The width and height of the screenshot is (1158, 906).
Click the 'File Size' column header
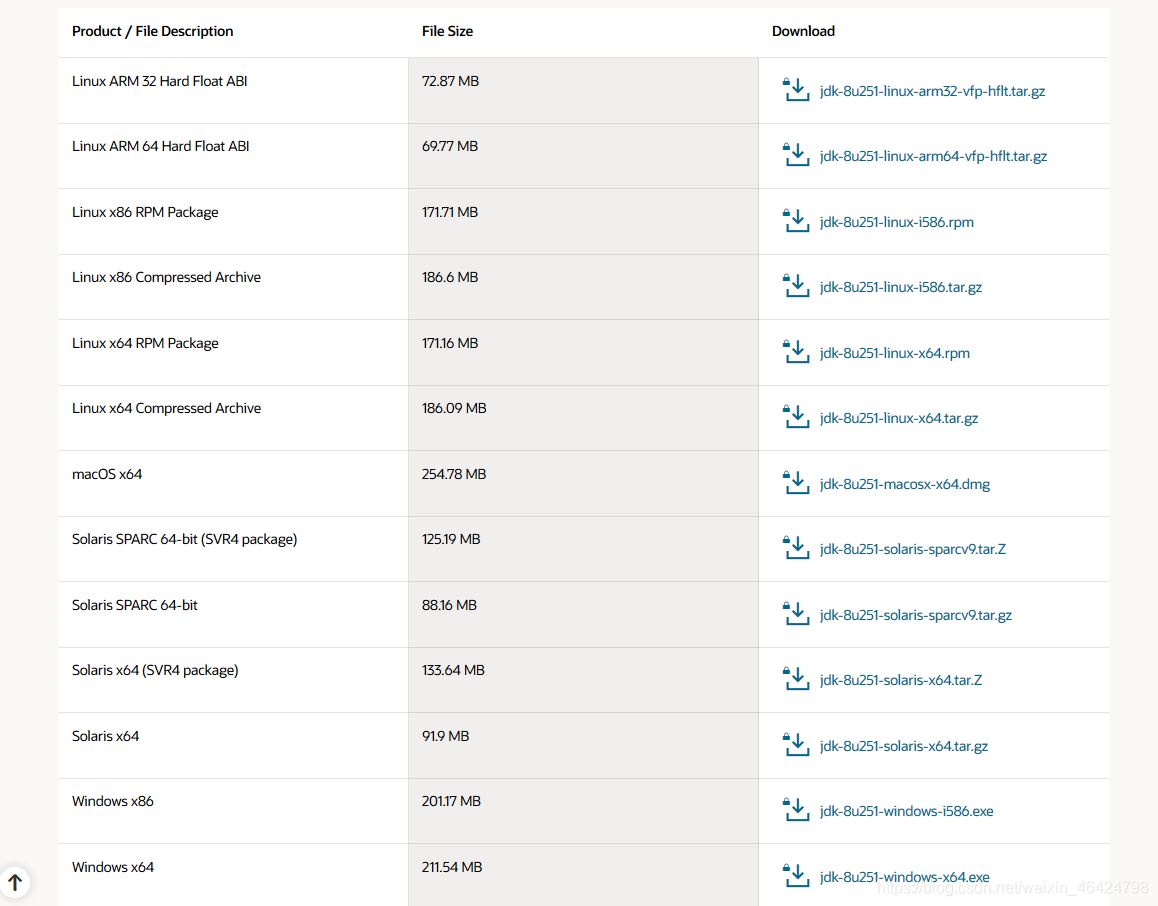(x=447, y=31)
